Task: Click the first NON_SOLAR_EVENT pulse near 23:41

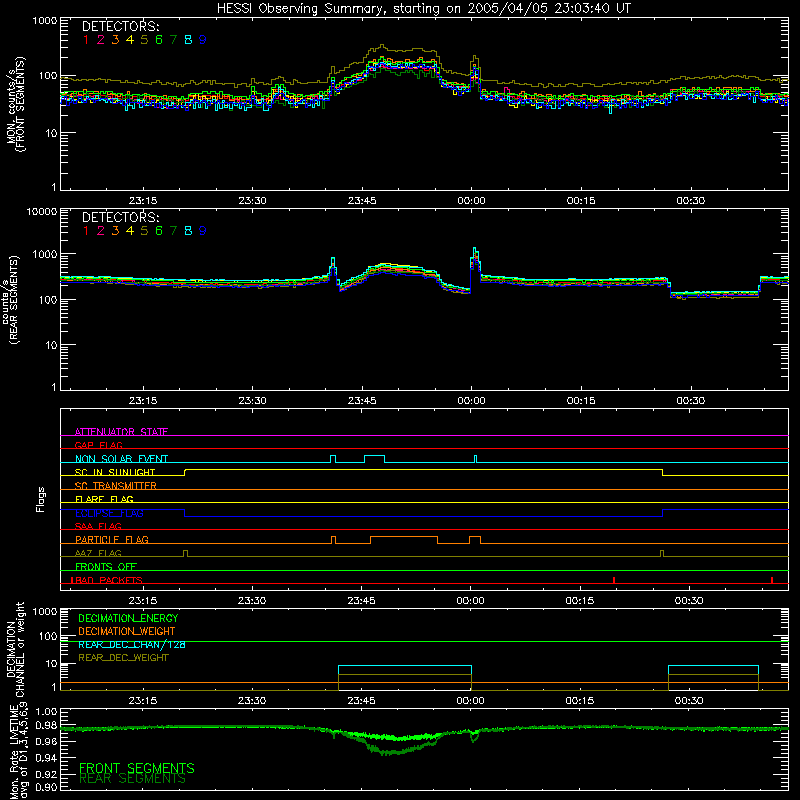Action: click(x=333, y=459)
